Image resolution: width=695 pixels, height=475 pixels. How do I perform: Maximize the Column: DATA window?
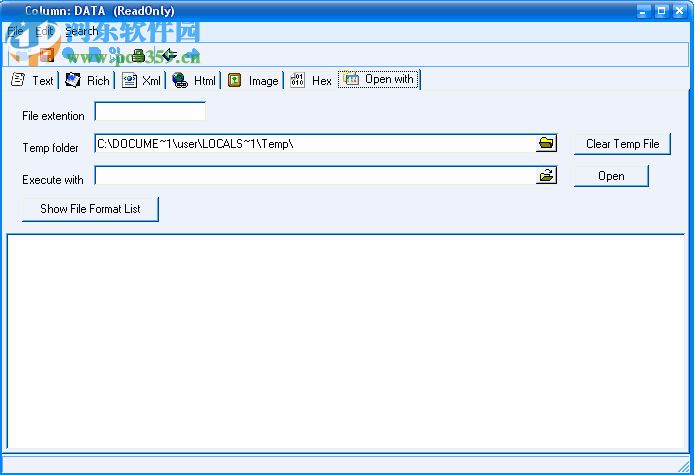click(661, 11)
